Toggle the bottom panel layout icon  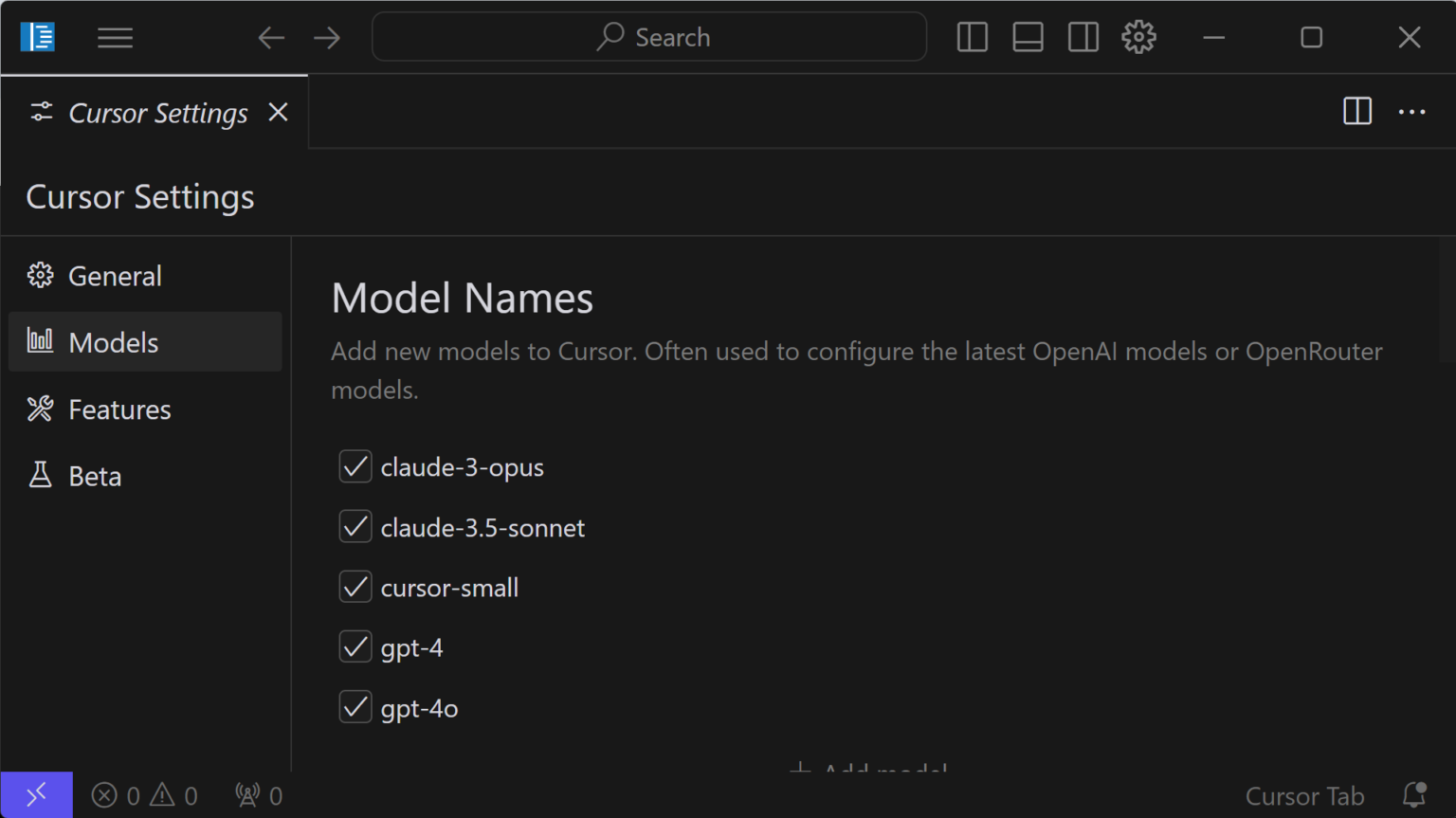pos(1028,37)
